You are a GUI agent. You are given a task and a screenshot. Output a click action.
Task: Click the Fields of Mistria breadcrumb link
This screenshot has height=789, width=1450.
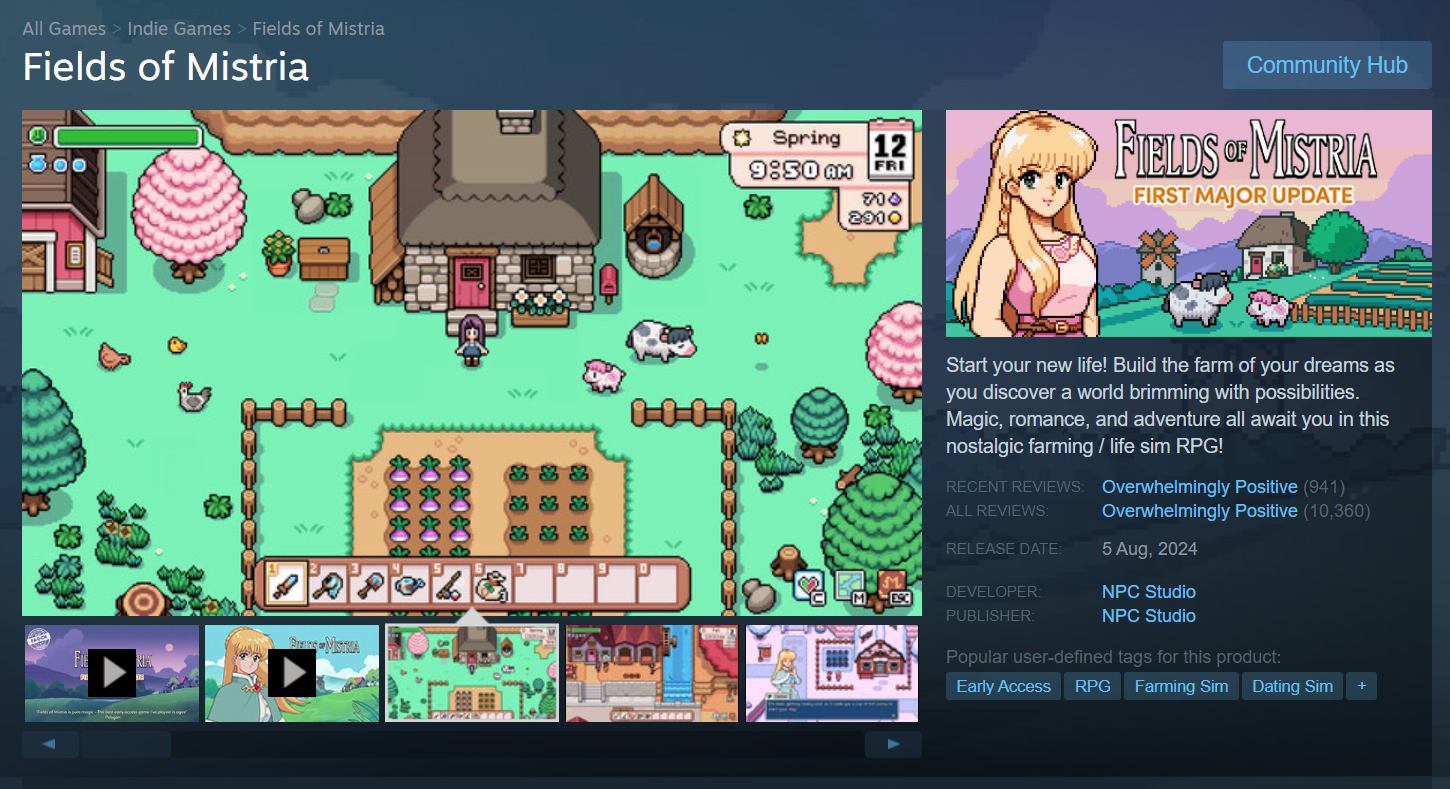tap(318, 29)
